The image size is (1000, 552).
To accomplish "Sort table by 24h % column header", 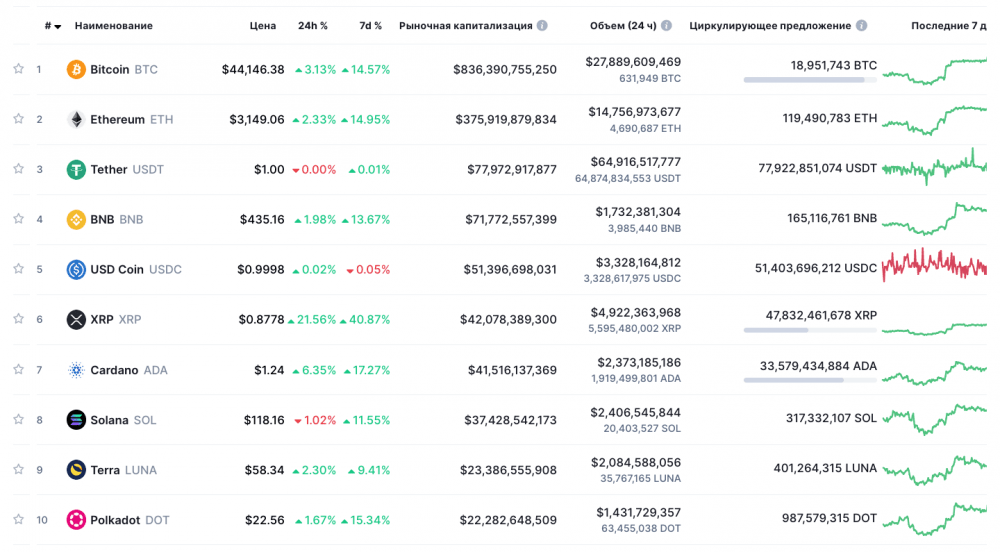I will point(312,25).
